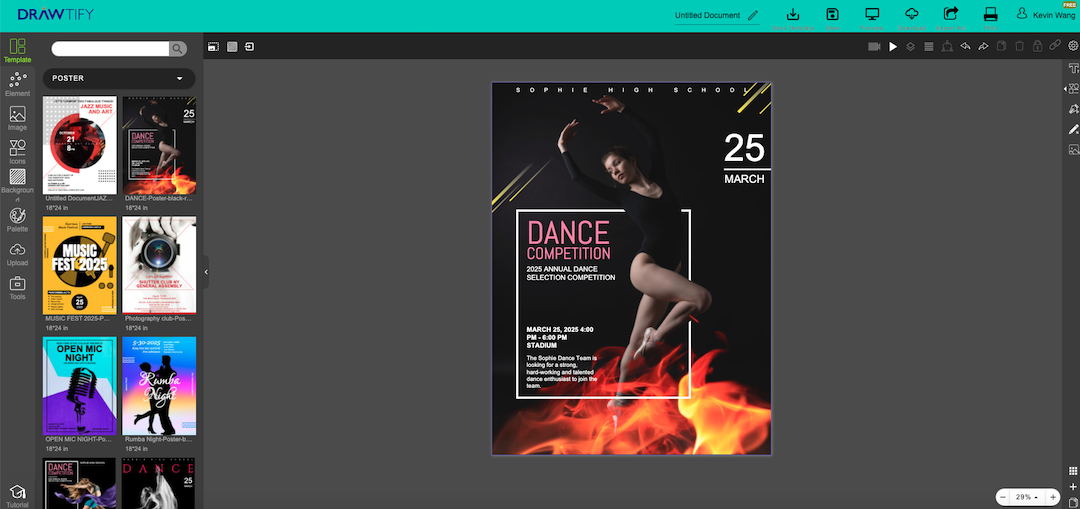Open the Preview monitor button
The image size is (1080, 509).
tap(873, 19)
